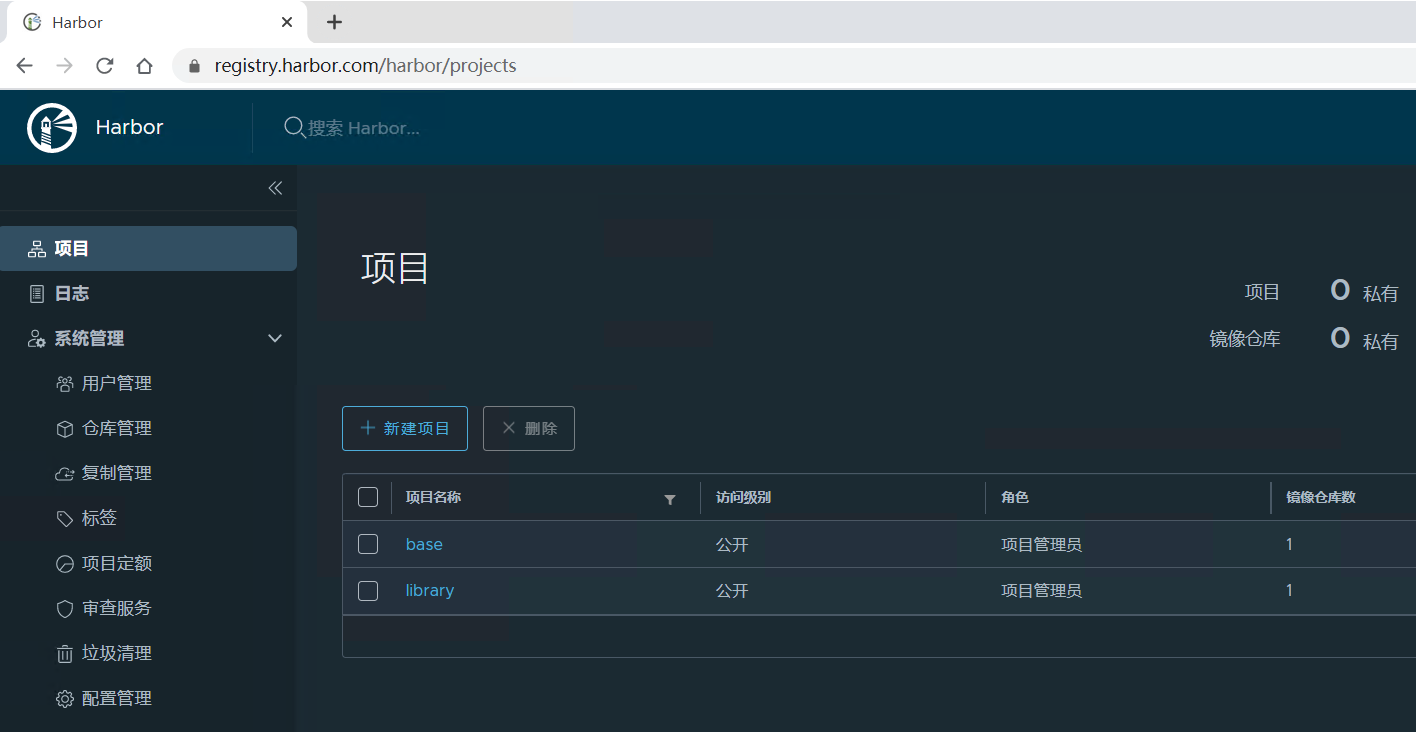
Task: Select the 项目 (Projects) sidebar icon
Action: [34, 248]
